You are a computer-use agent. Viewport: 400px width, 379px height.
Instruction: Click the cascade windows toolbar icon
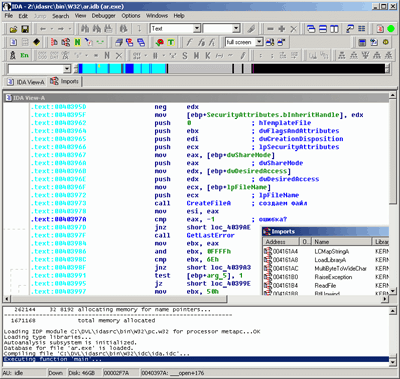[x=311, y=29]
